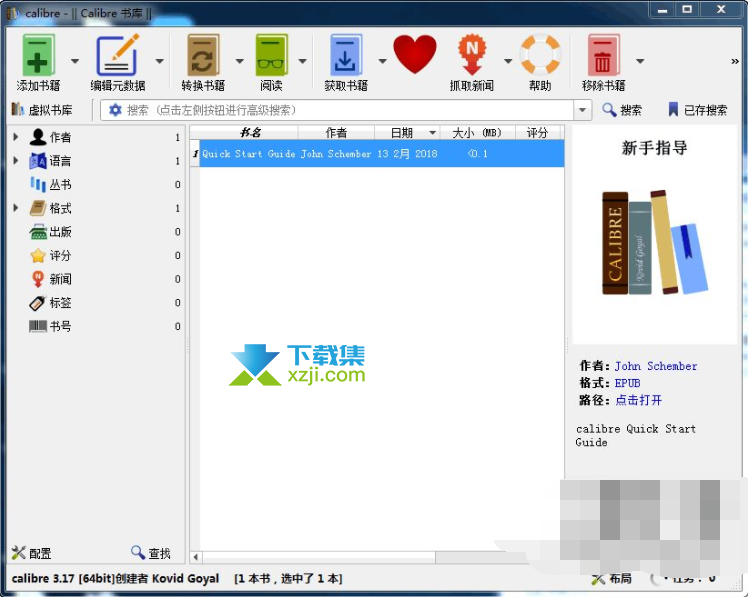The width and height of the screenshot is (748, 597).
Task: Click Find (查找) in tag browser
Action: pyautogui.click(x=151, y=553)
